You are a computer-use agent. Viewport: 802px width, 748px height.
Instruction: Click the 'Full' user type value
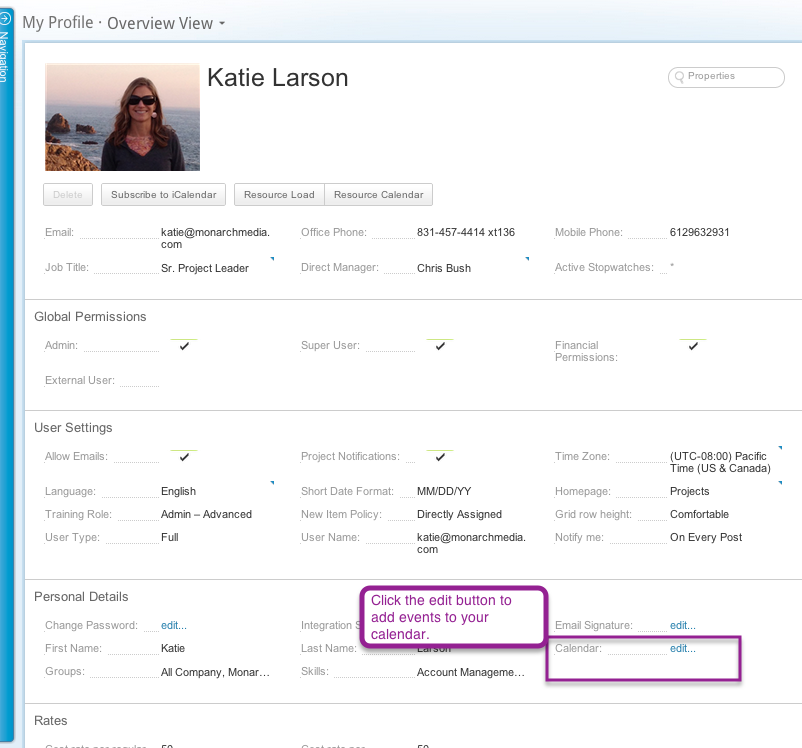click(x=170, y=537)
